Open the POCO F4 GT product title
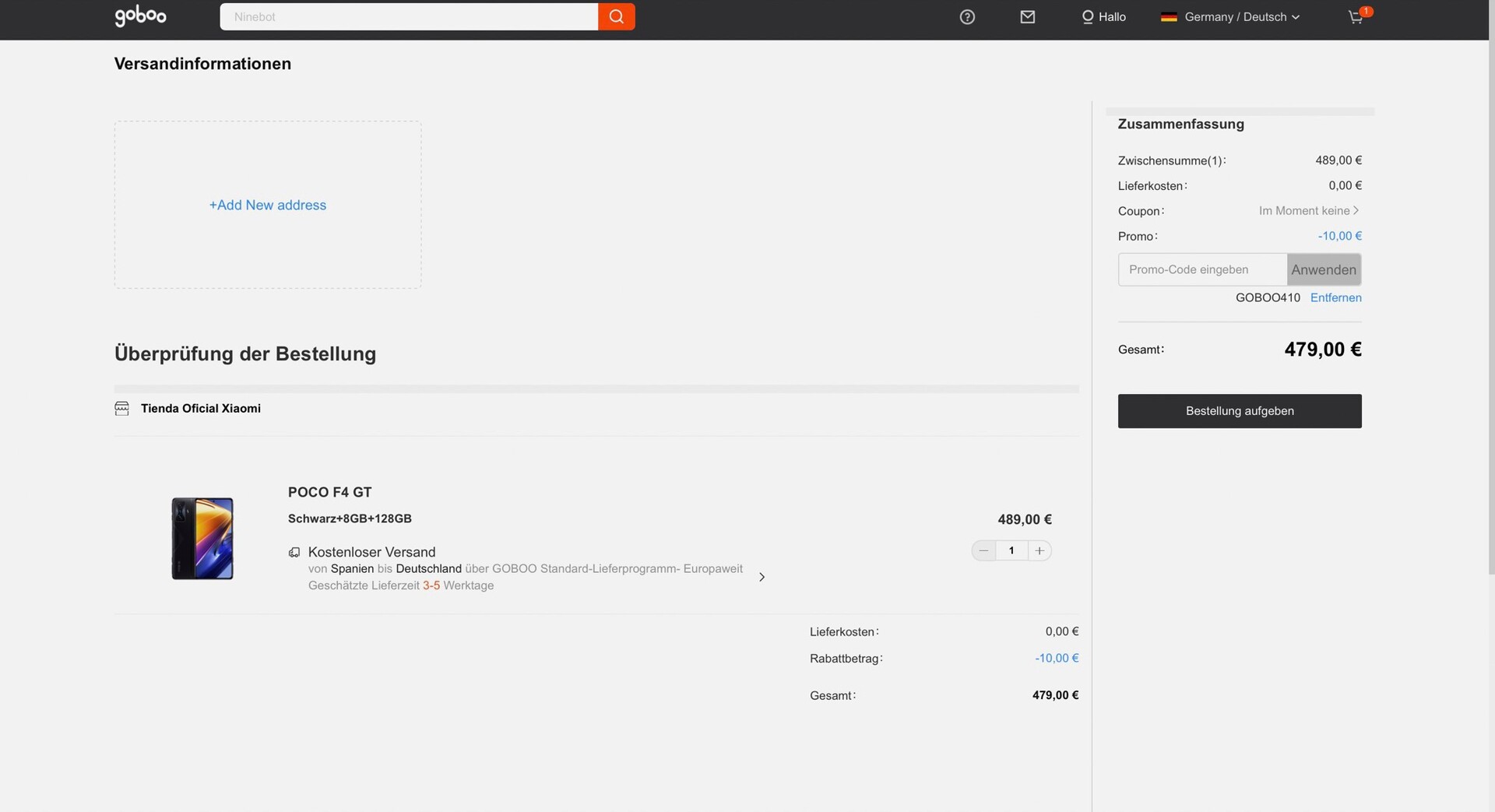This screenshot has width=1495, height=812. [330, 492]
